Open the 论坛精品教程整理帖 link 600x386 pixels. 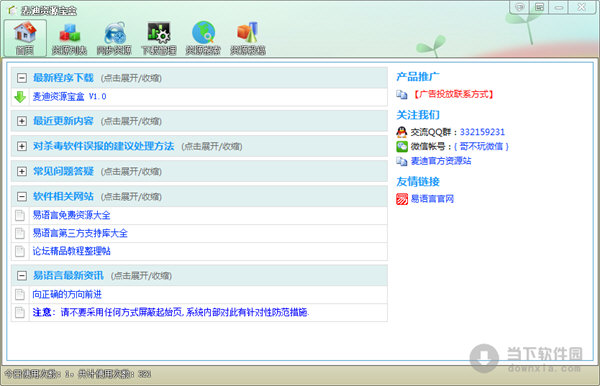tap(72, 251)
